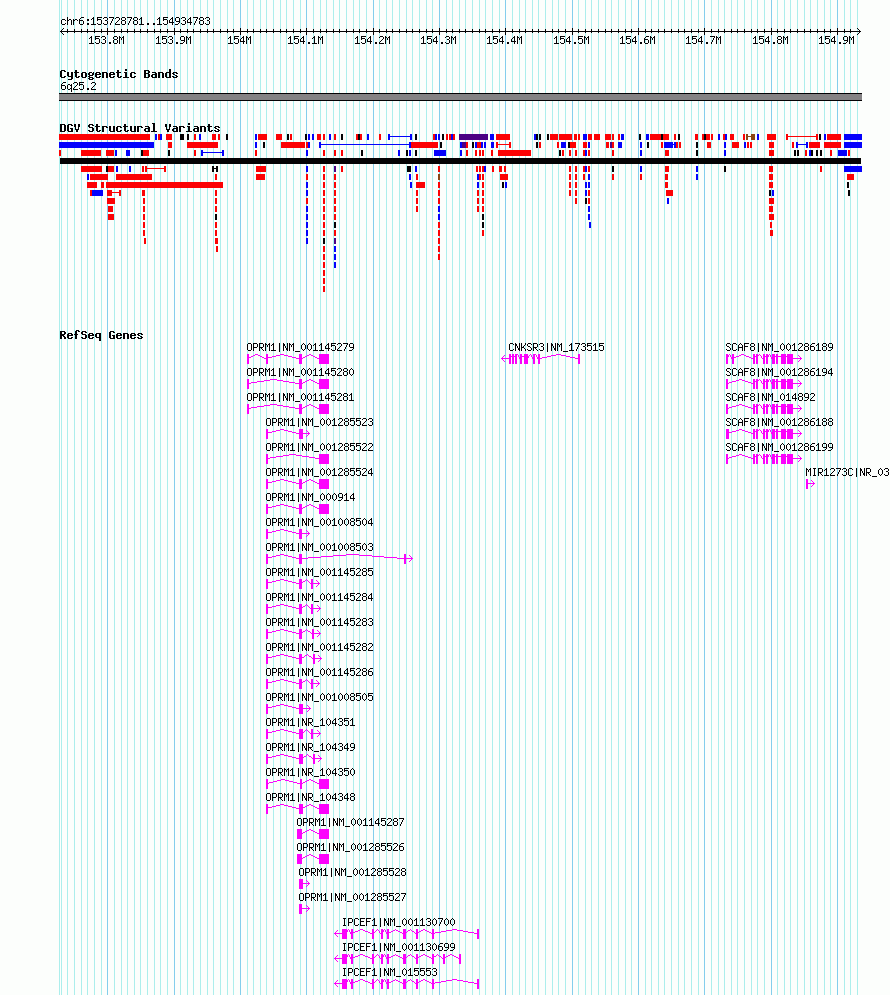Click the 154.3M ruler tick label

coord(438,41)
